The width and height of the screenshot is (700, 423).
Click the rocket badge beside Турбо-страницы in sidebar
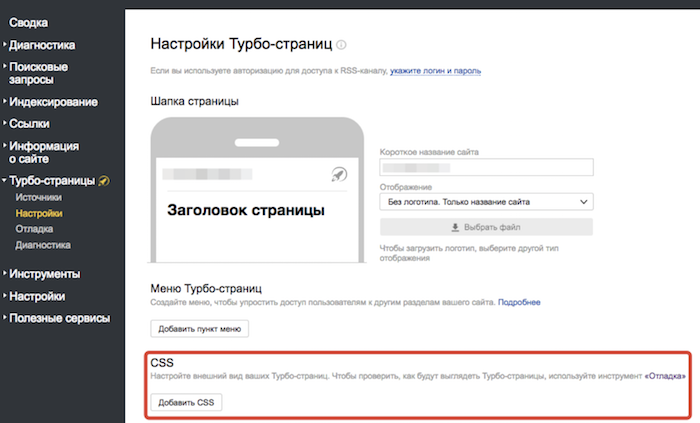coord(104,181)
